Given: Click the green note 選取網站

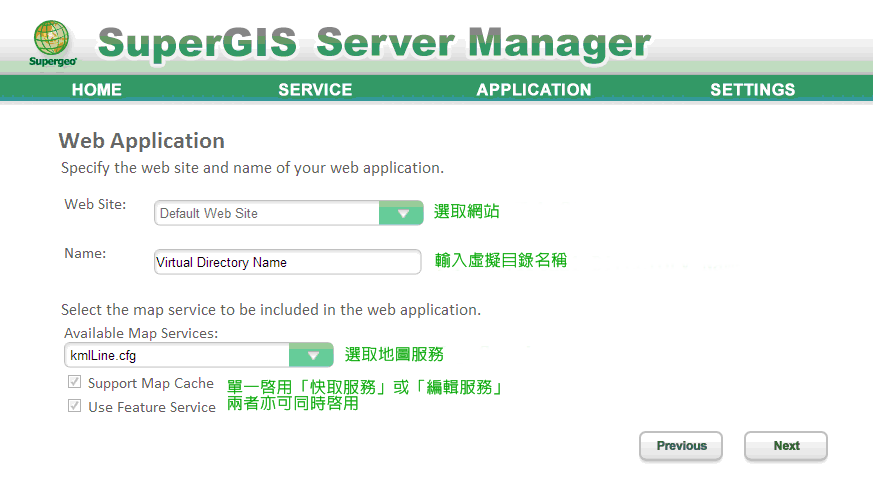Looking at the screenshot, I should point(467,212).
